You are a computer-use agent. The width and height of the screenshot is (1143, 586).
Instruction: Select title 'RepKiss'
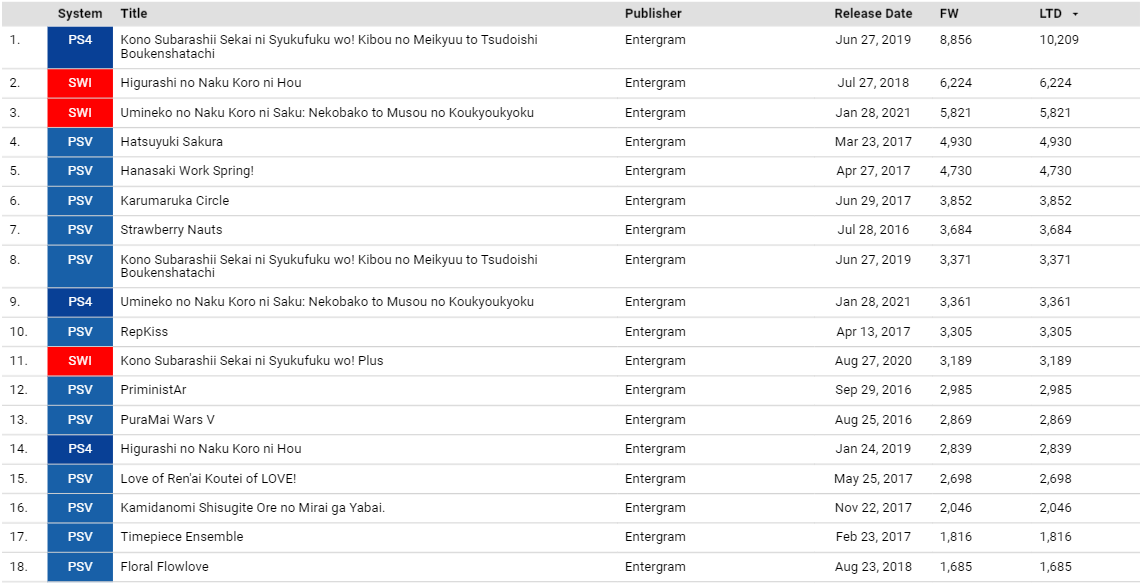pyautogui.click(x=144, y=332)
